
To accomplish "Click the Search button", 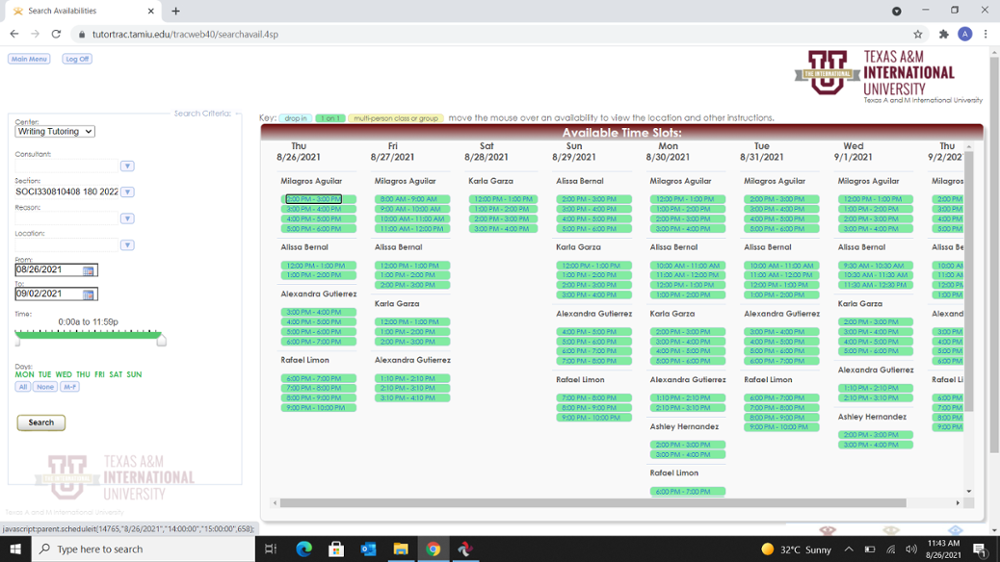I will tap(41, 422).
